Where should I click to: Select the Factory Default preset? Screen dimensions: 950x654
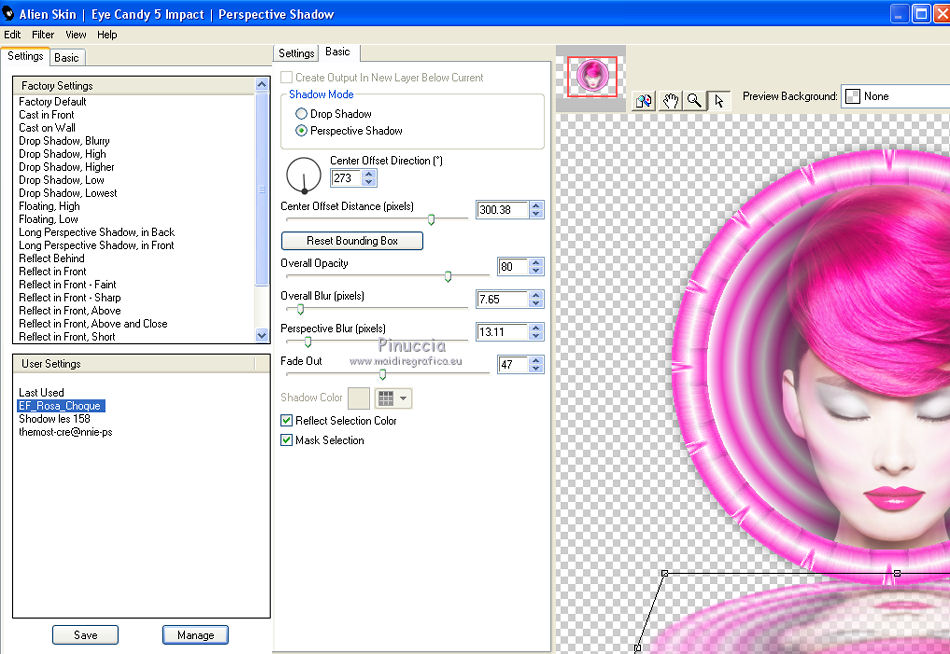click(x=53, y=102)
